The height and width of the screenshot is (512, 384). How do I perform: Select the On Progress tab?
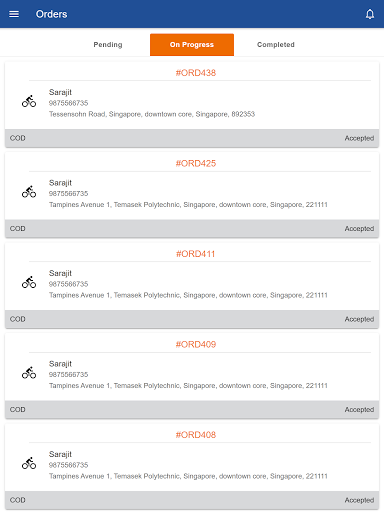pyautogui.click(x=192, y=45)
